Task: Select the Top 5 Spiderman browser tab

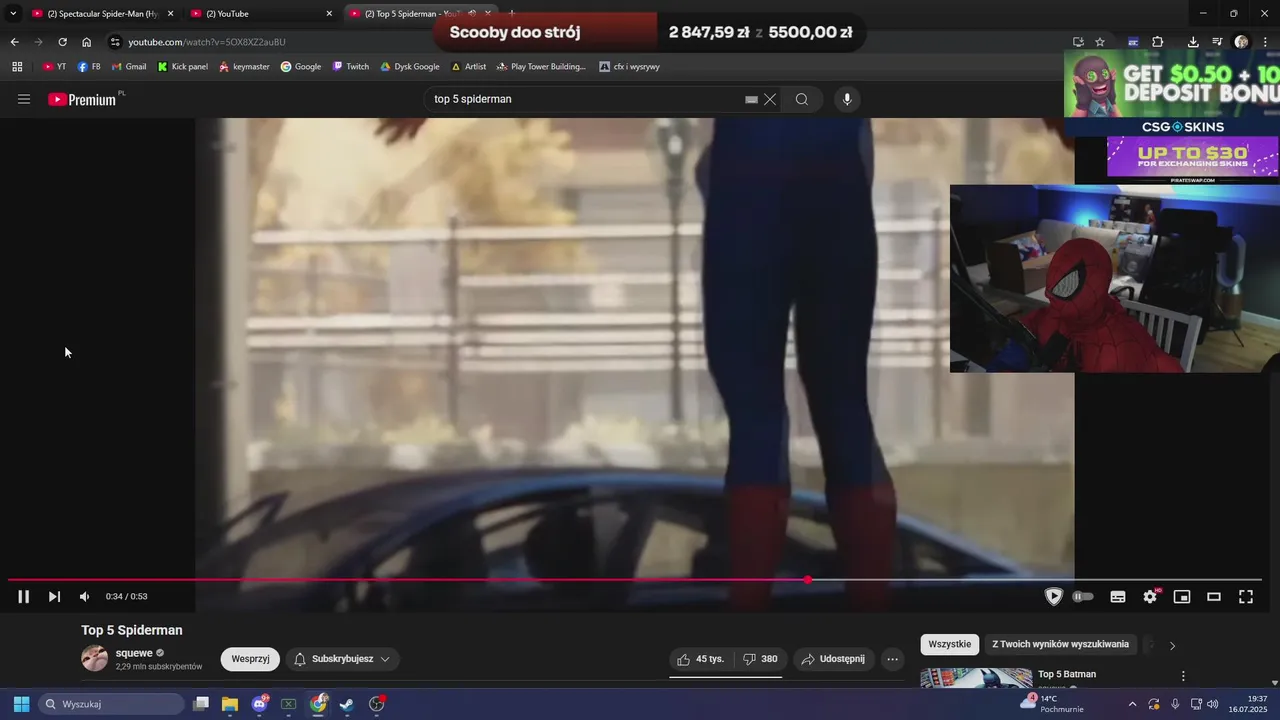Action: click(x=420, y=14)
